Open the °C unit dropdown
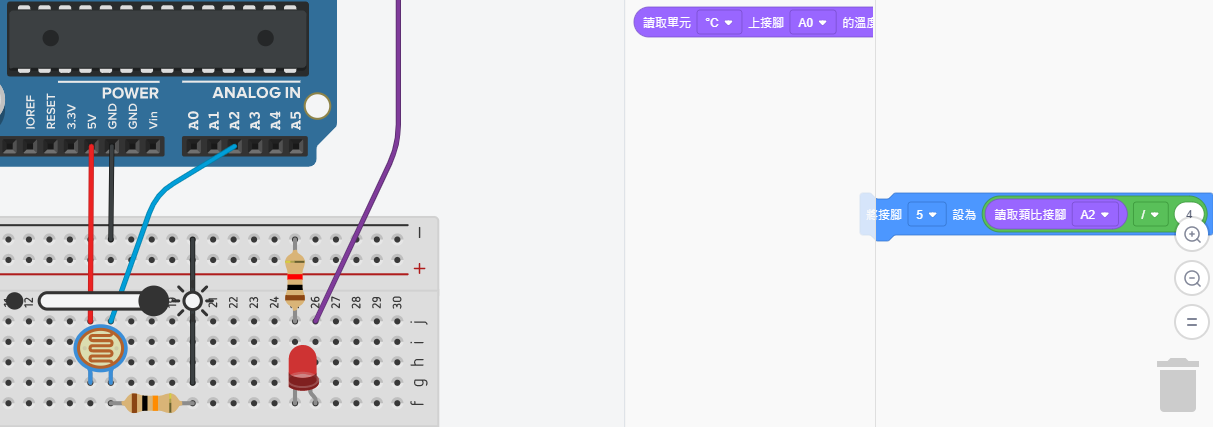Image resolution: width=1213 pixels, height=427 pixels. pos(719,22)
